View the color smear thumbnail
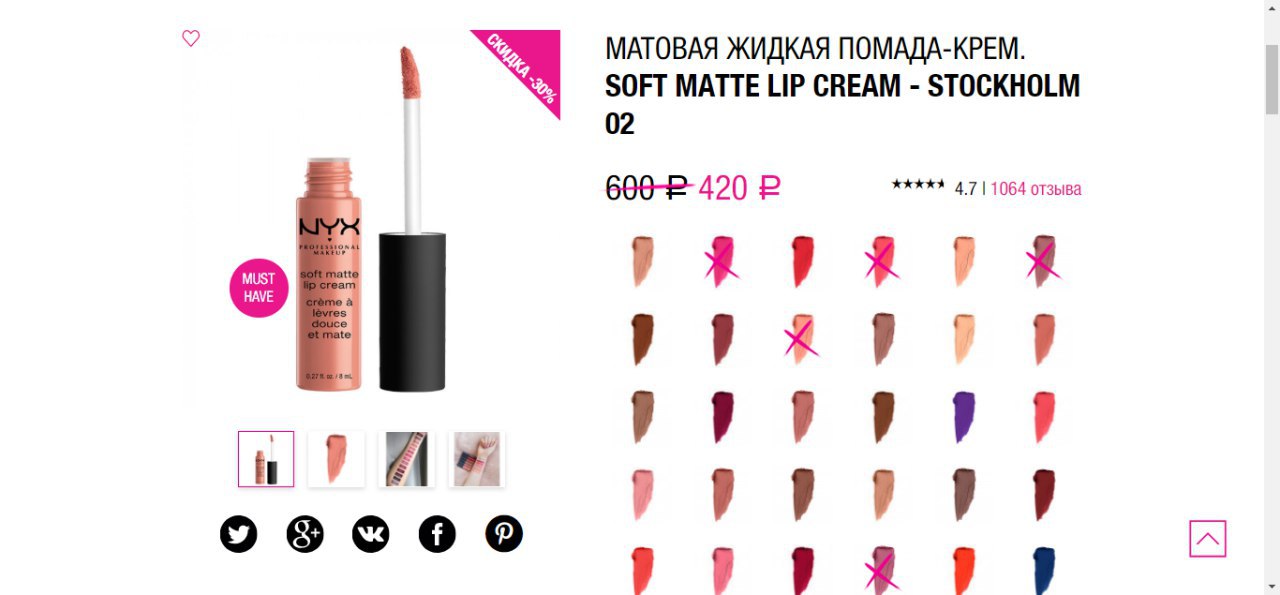The width and height of the screenshot is (1280, 595). [x=336, y=459]
